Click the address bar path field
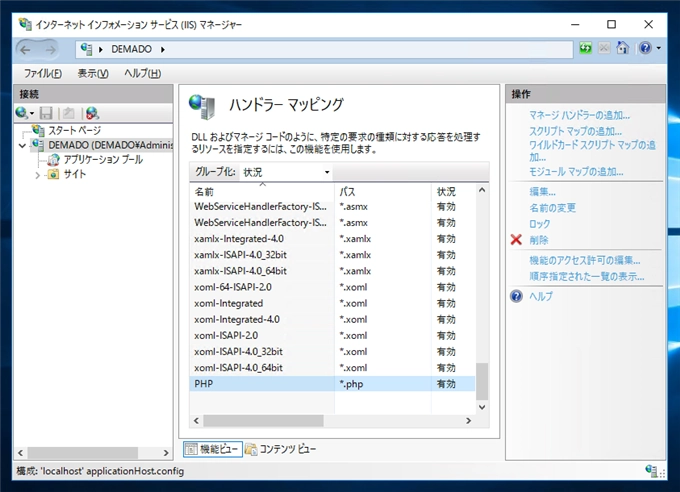 pos(324,49)
